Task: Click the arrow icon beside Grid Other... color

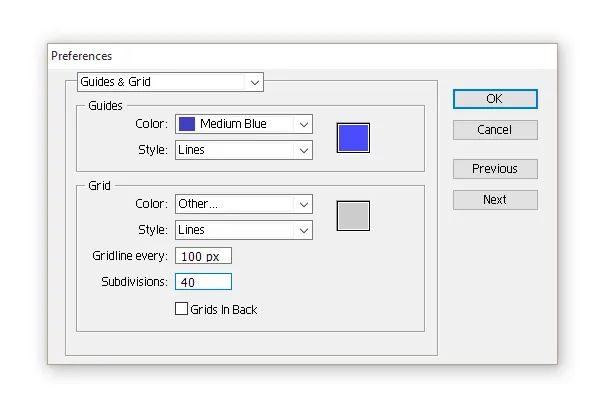Action: click(304, 205)
